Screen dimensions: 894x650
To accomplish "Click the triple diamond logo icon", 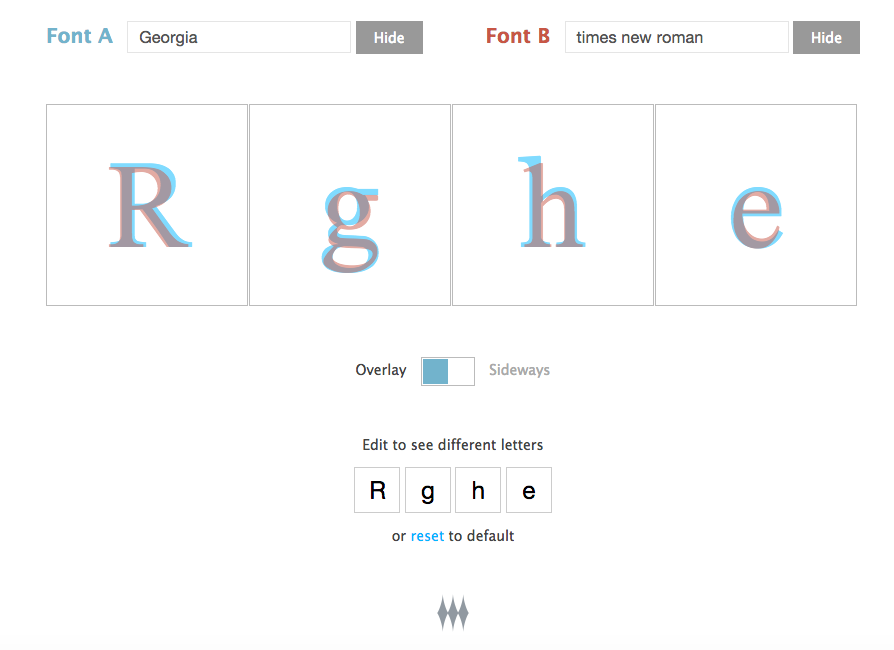I will (x=453, y=613).
